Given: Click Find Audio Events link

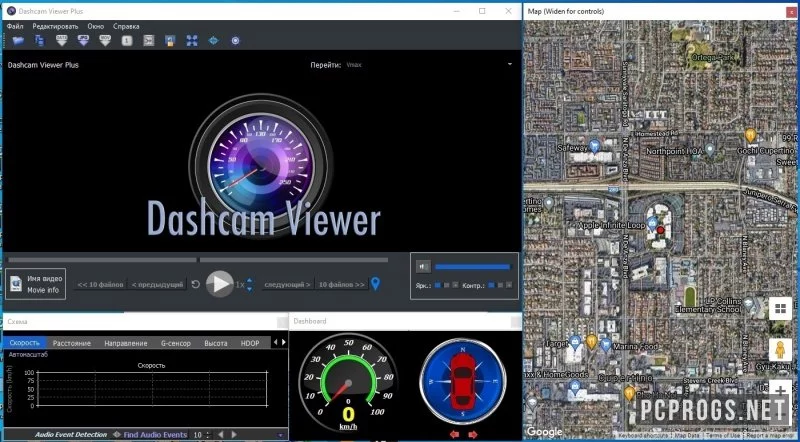Looking at the screenshot, I should pyautogui.click(x=155, y=435).
